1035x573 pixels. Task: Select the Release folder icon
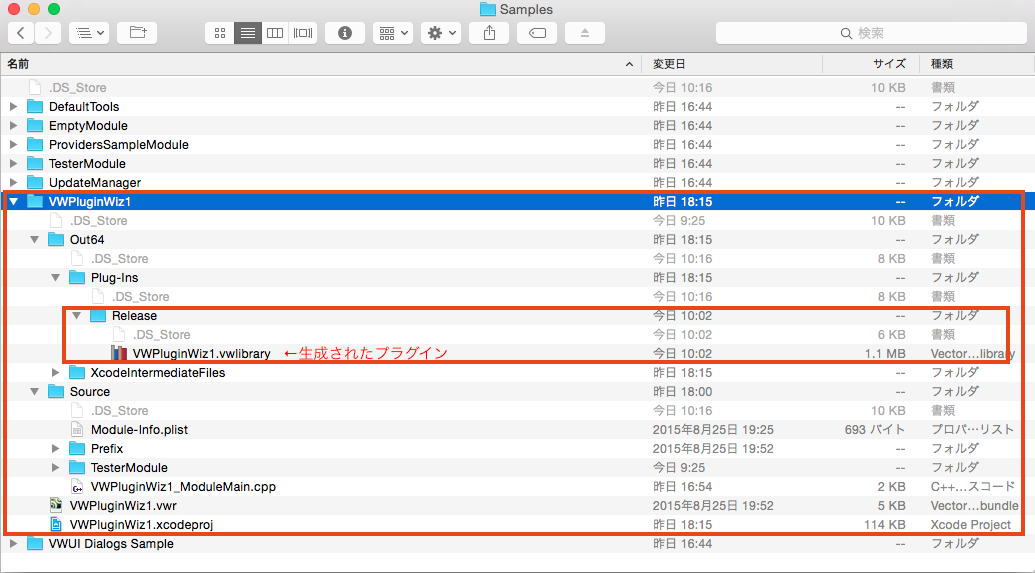[x=98, y=316]
